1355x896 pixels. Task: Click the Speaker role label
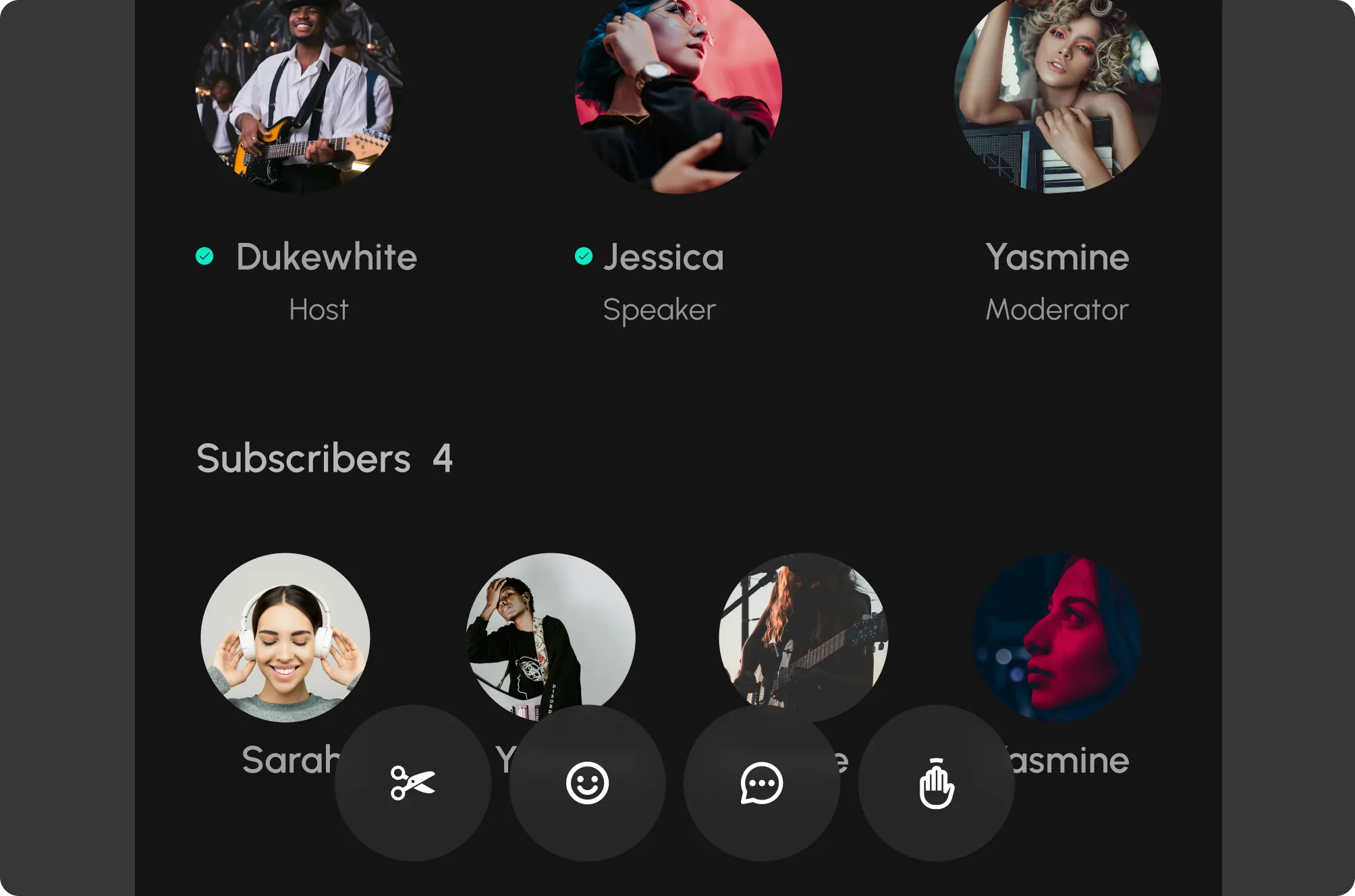[x=659, y=310]
